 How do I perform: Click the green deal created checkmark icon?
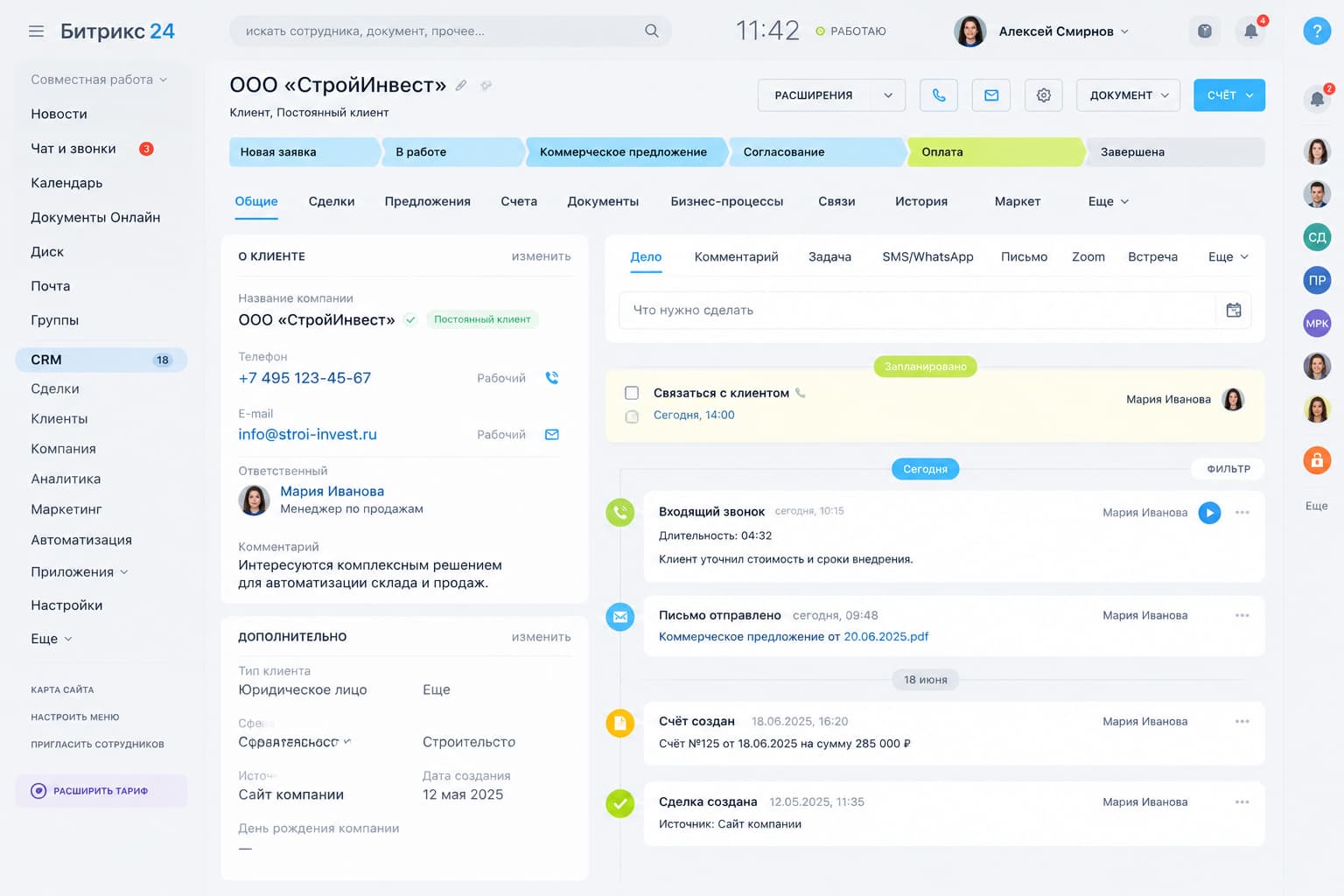[620, 802]
